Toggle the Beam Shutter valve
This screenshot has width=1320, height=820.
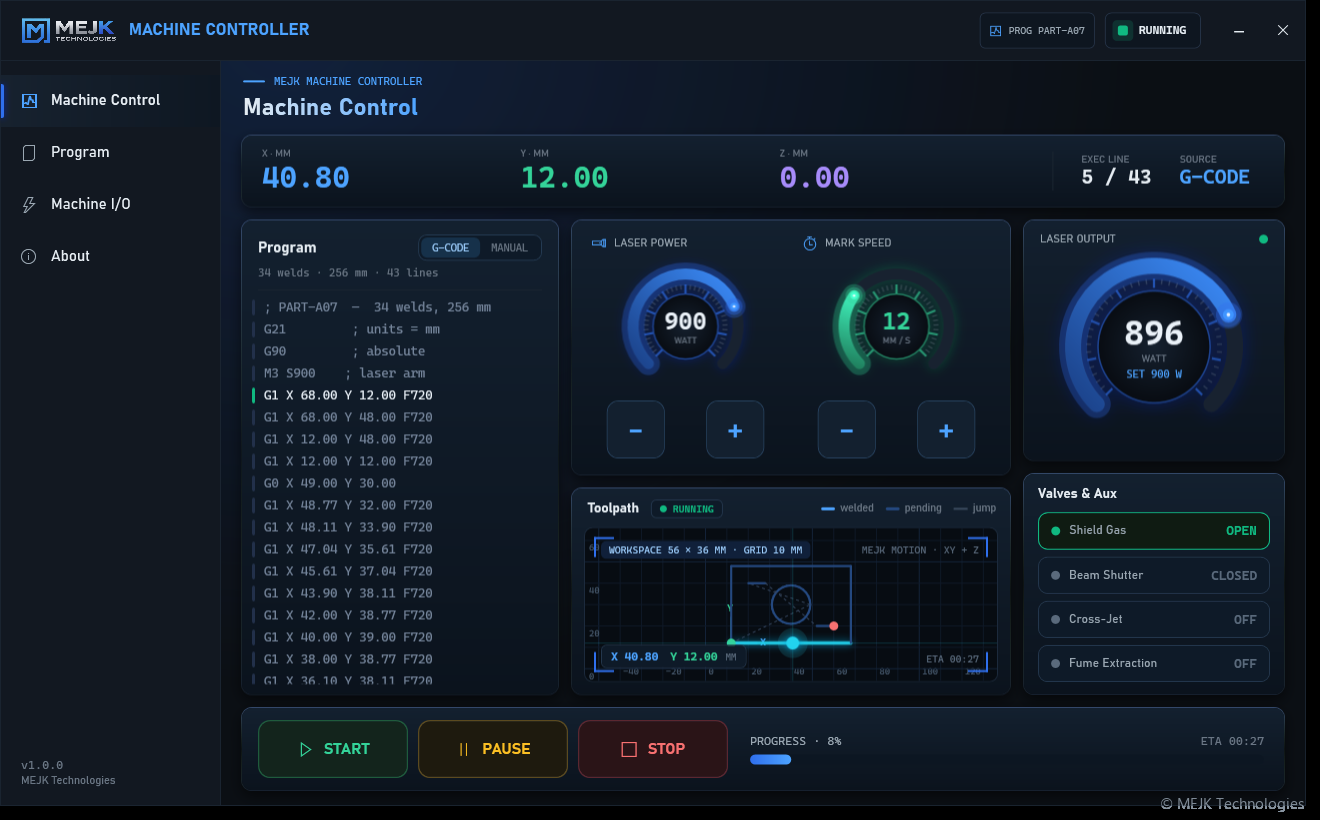click(x=1154, y=576)
